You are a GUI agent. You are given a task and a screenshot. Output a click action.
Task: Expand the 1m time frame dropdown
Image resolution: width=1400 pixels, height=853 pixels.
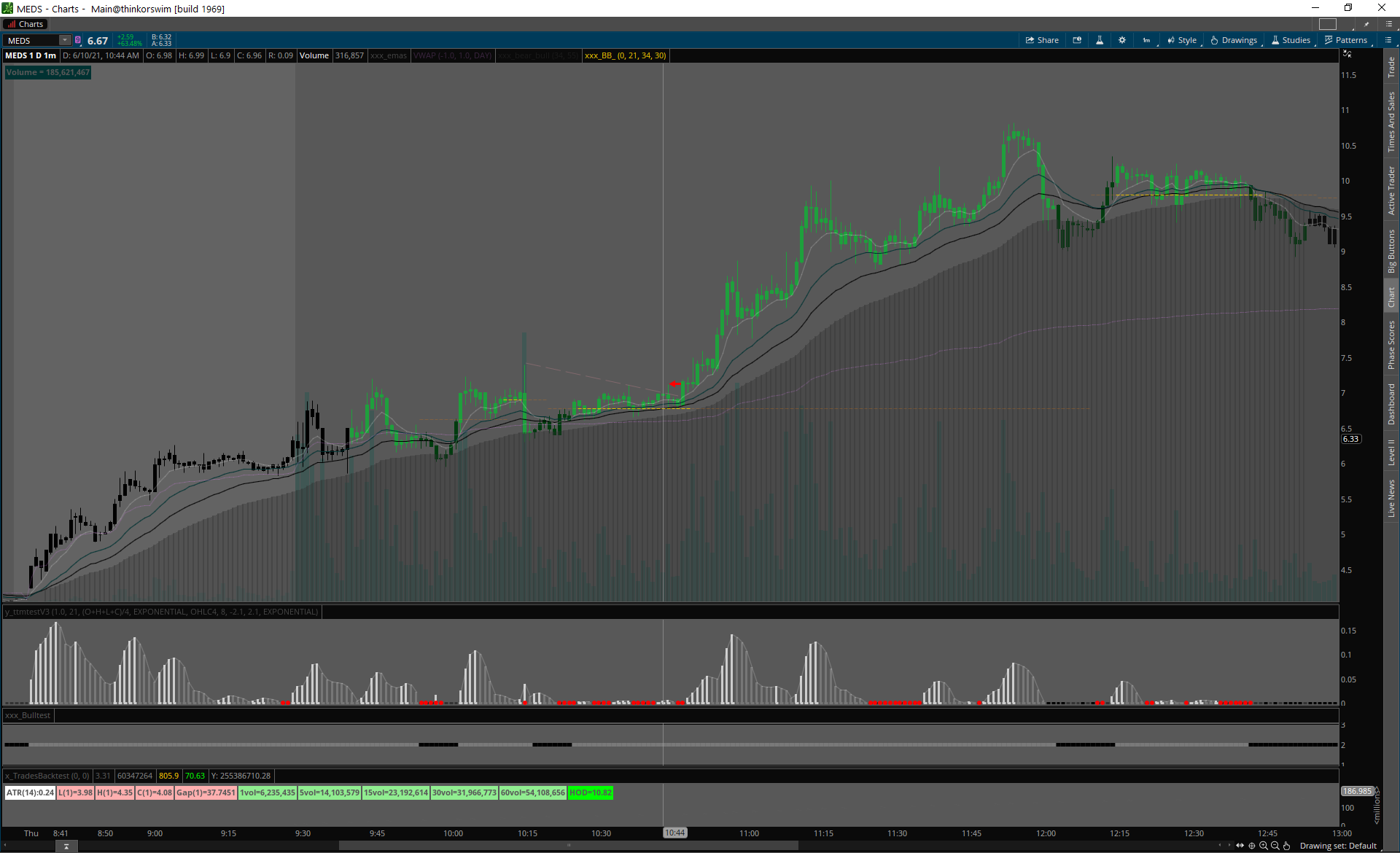point(1147,40)
